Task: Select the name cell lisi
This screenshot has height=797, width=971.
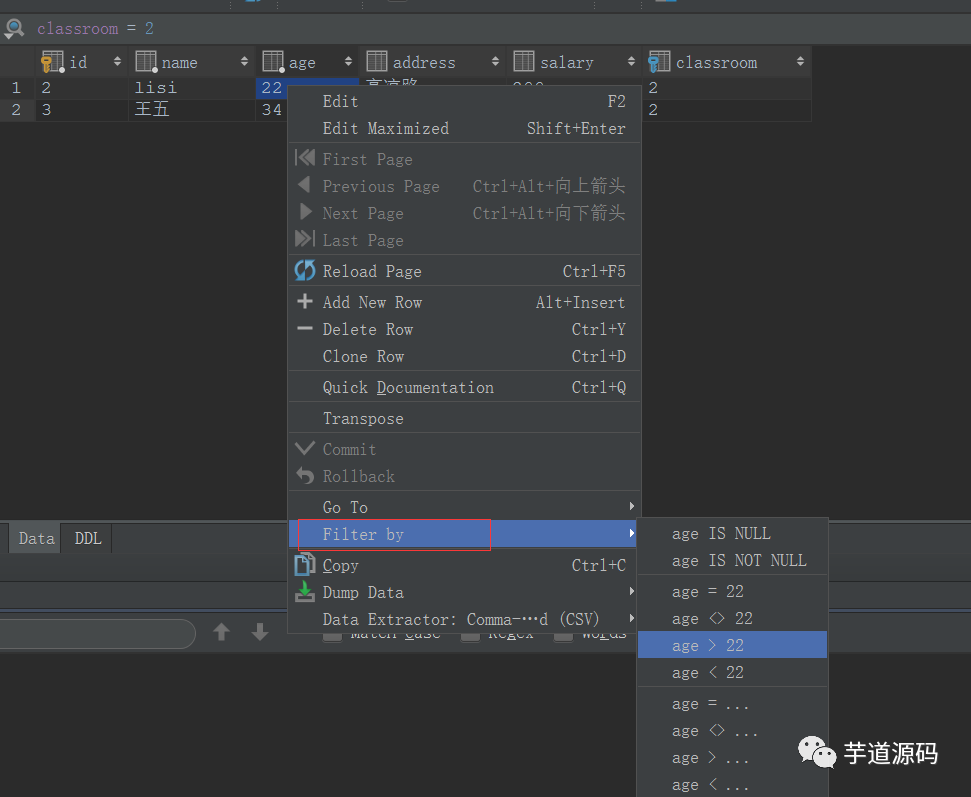Action: (192, 87)
